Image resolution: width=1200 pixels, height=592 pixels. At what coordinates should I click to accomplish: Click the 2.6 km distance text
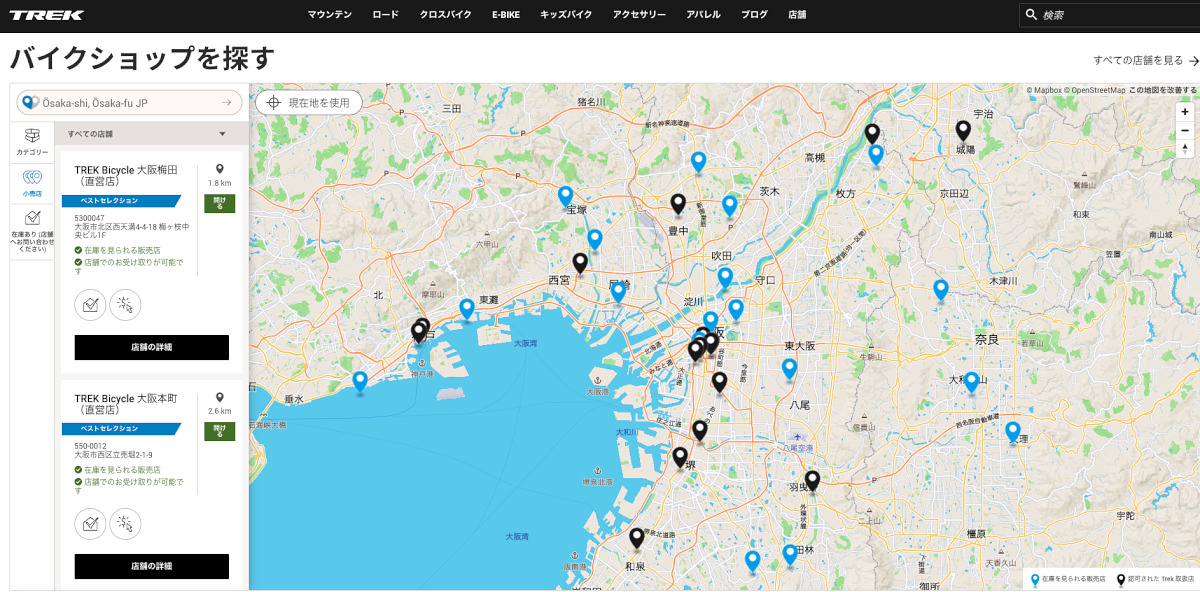click(x=219, y=411)
